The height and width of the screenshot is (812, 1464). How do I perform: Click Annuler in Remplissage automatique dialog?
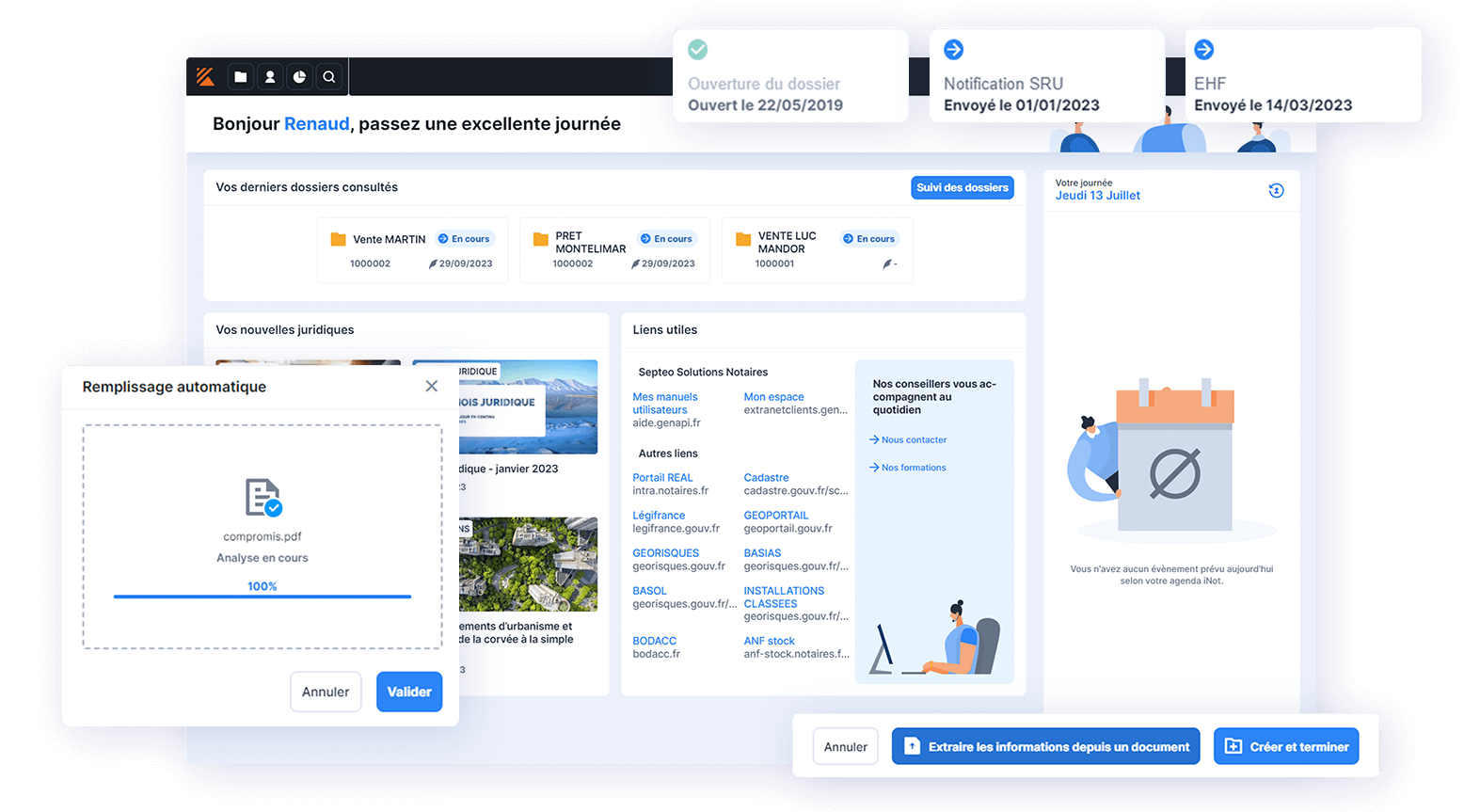click(326, 692)
